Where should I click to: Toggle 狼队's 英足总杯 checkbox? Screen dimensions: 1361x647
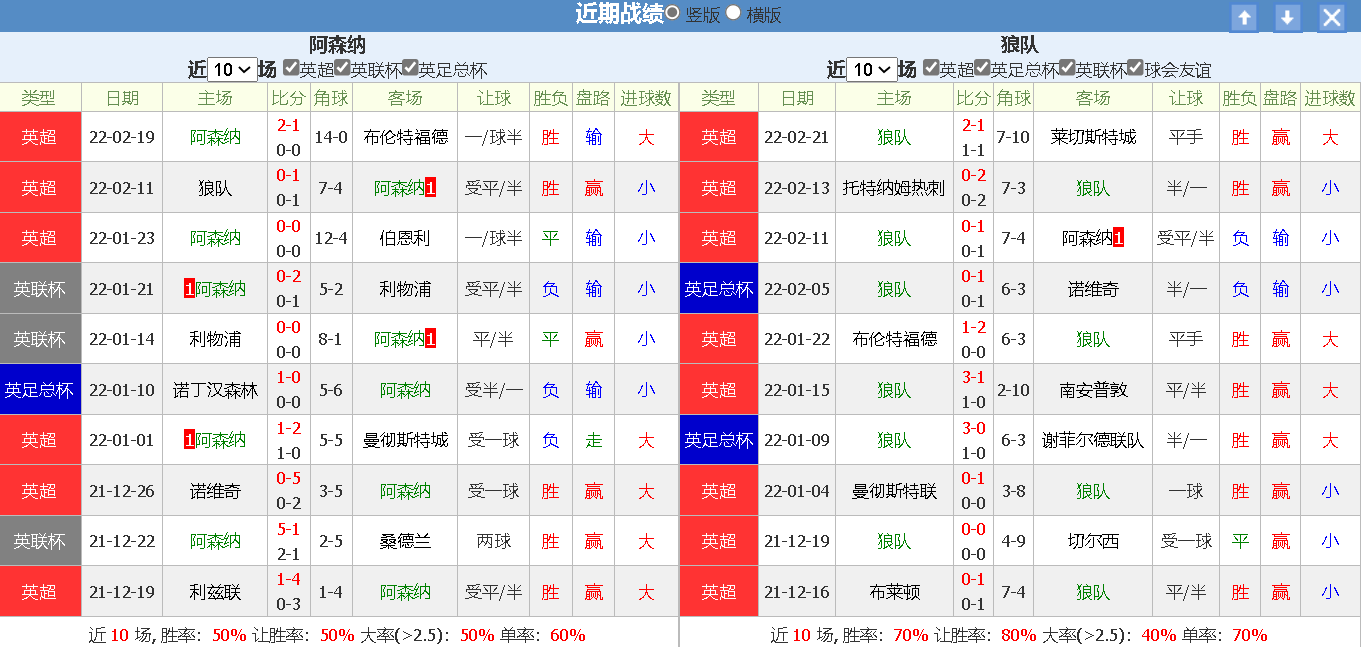982,68
